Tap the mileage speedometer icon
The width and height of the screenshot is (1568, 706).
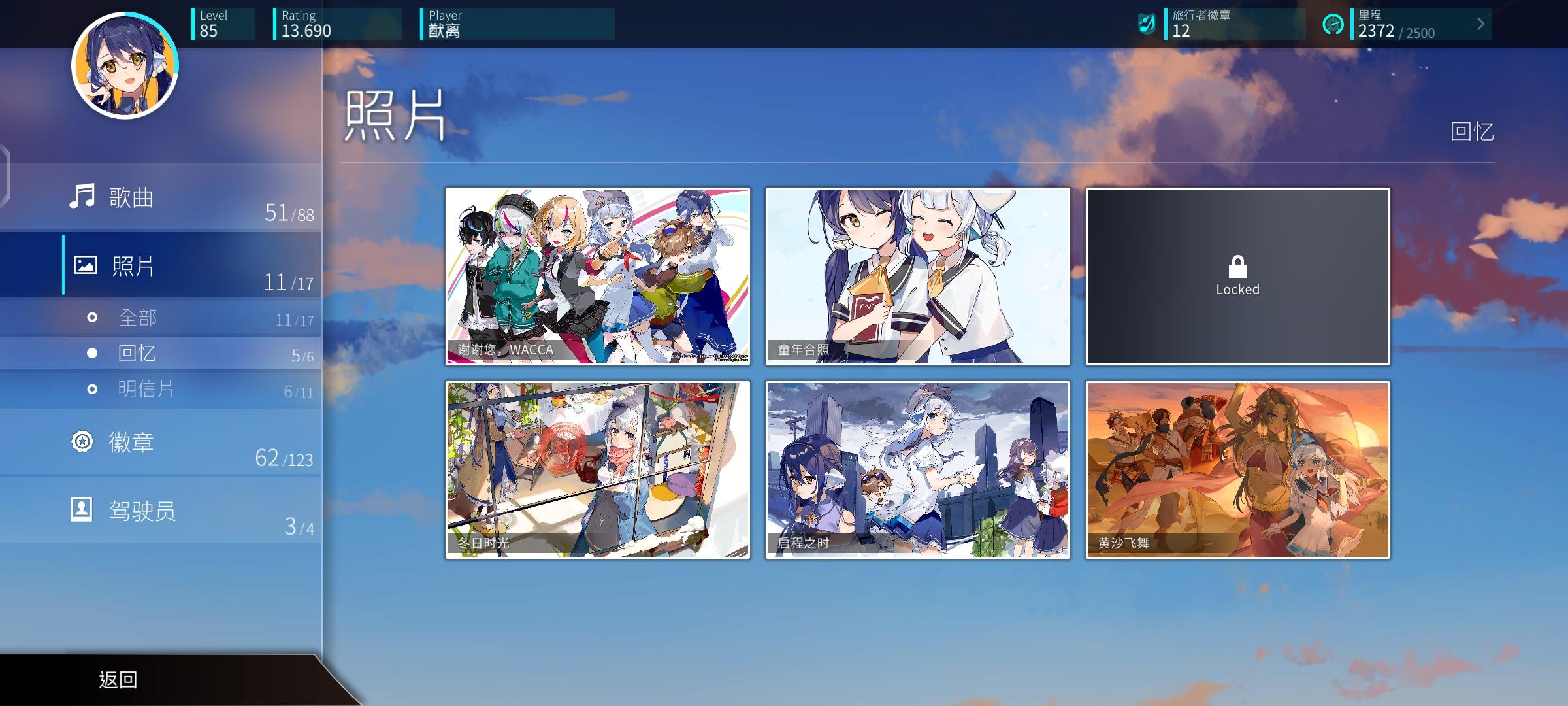click(x=1333, y=24)
